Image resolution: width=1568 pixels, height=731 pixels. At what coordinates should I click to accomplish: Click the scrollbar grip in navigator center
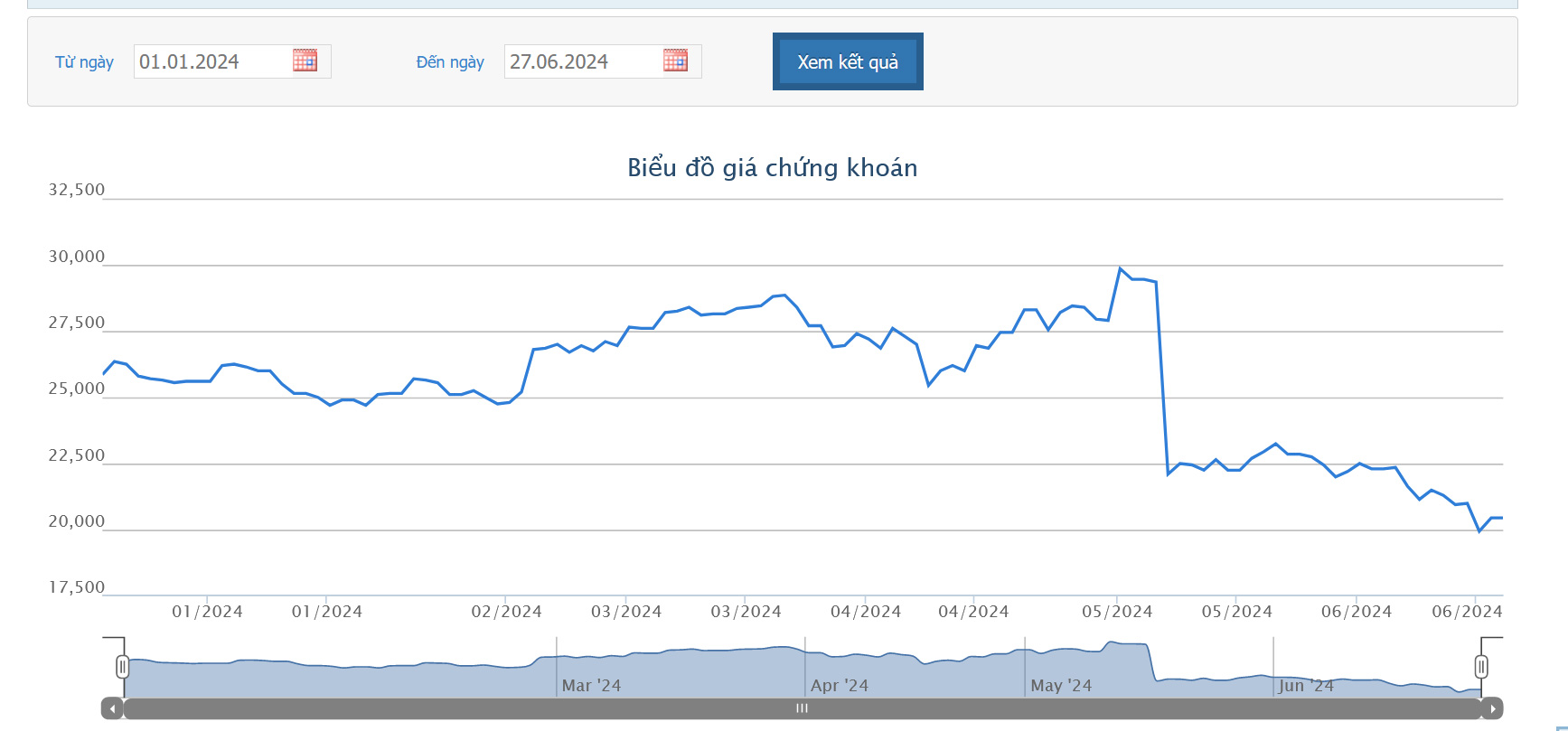tap(802, 708)
